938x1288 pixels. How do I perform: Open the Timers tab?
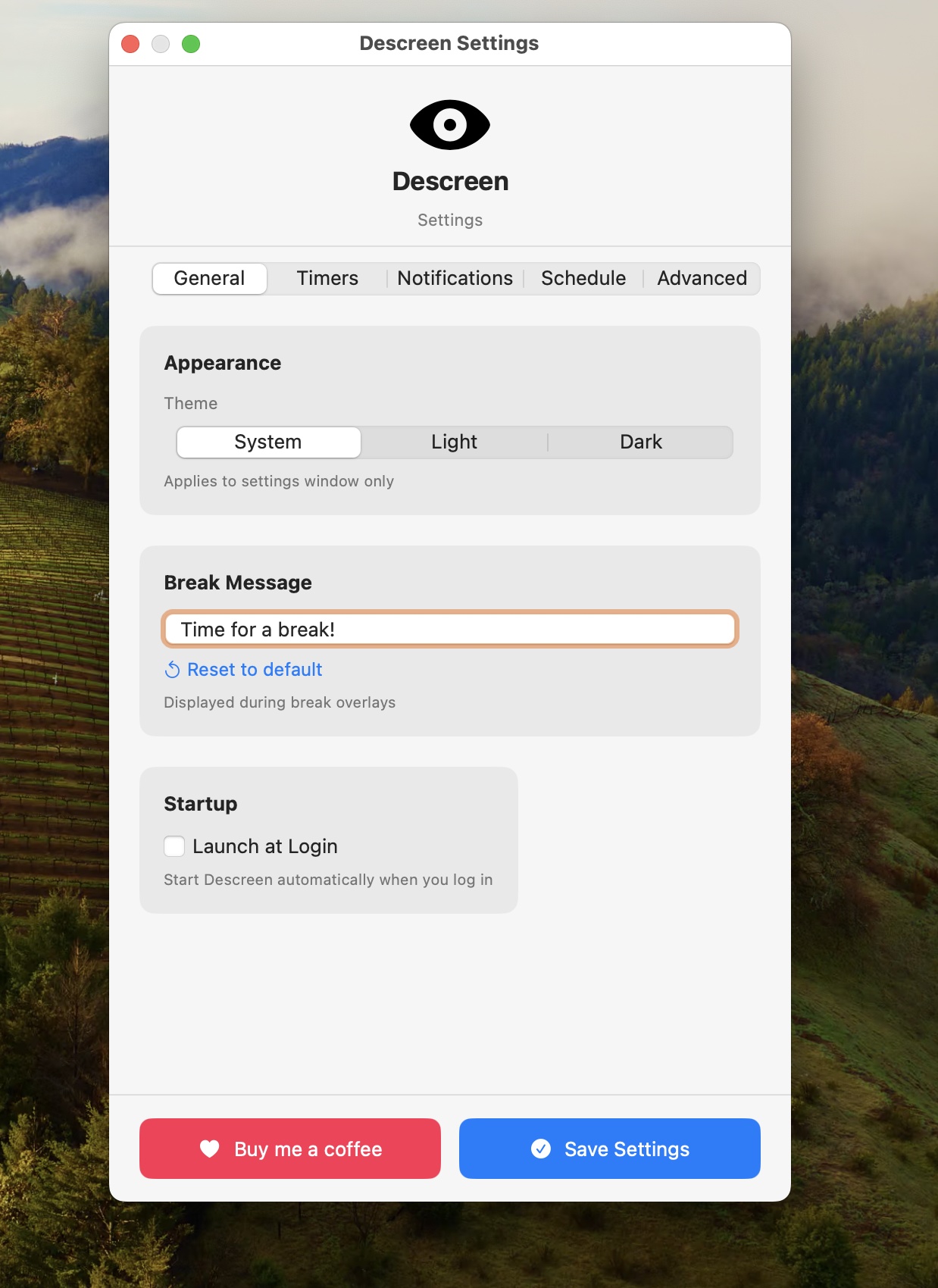click(327, 278)
